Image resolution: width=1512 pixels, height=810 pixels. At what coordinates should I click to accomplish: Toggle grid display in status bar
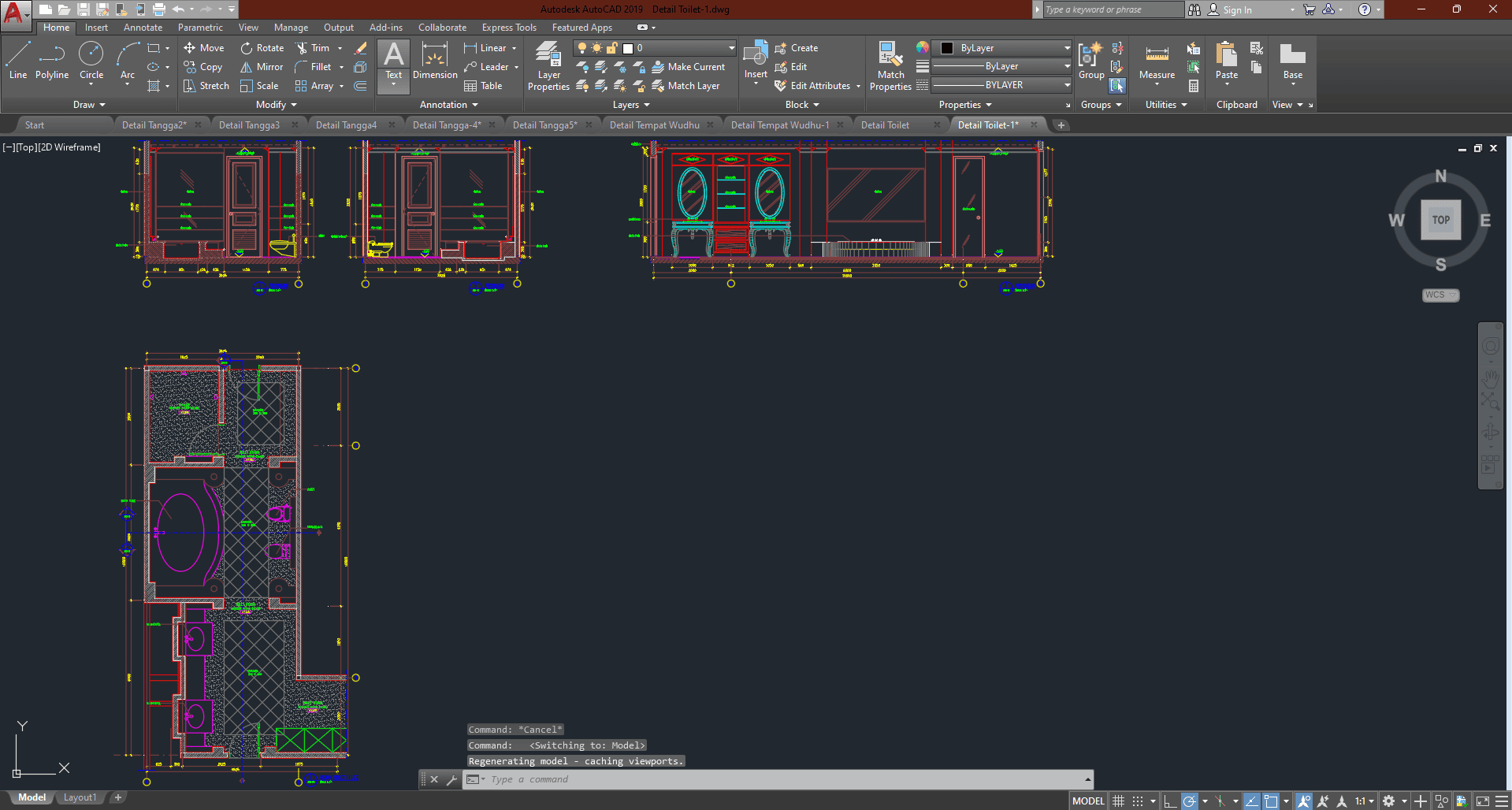[1118, 801]
